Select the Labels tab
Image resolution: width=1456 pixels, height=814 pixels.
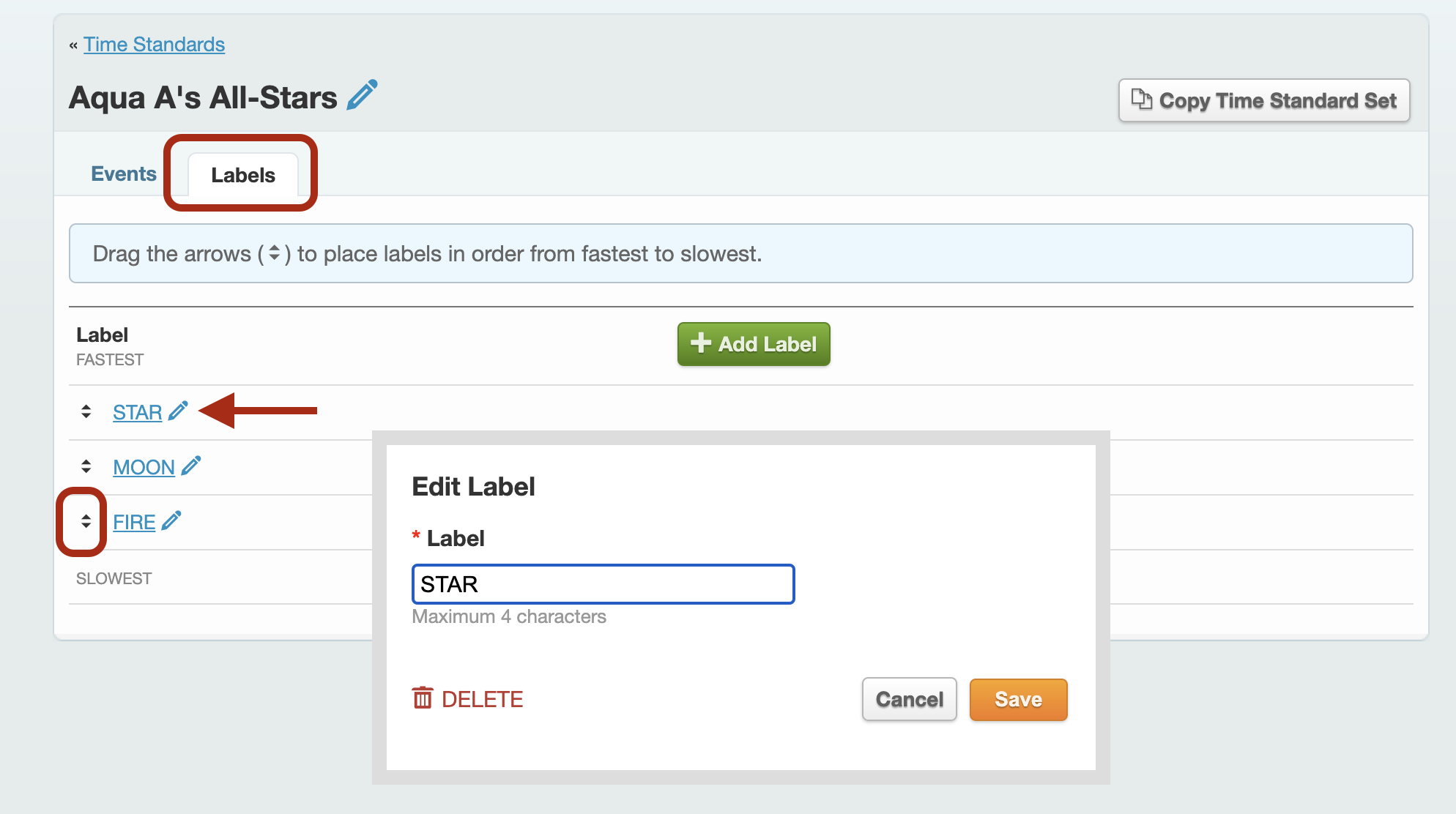point(243,175)
